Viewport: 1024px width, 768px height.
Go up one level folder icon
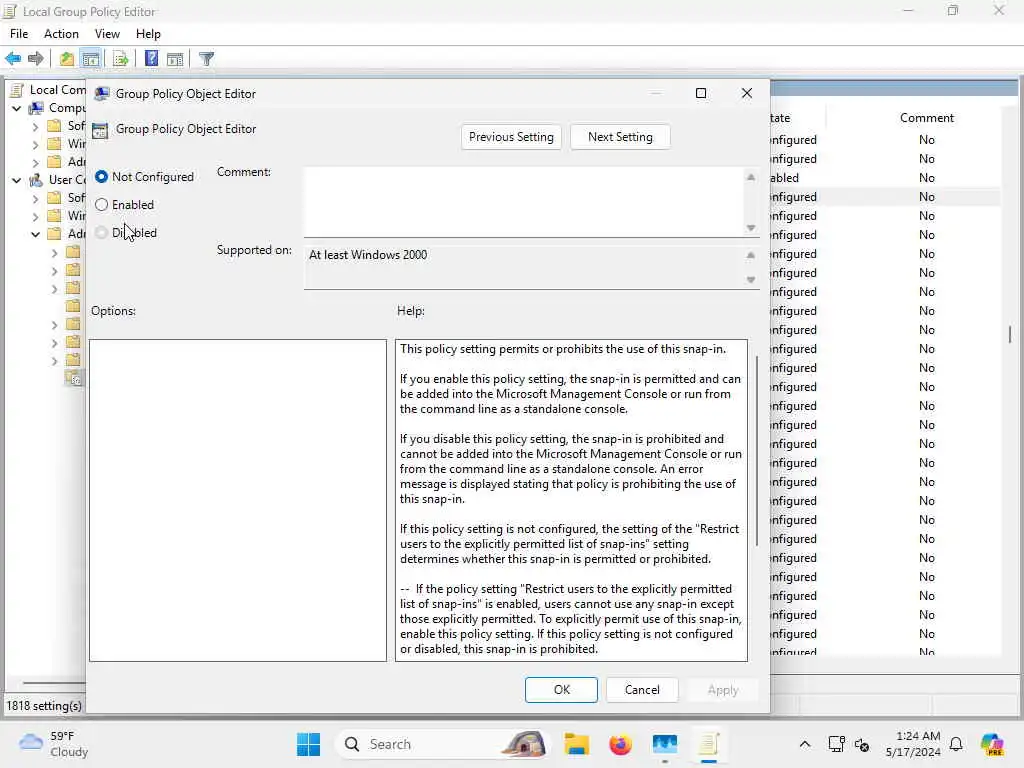point(67,59)
